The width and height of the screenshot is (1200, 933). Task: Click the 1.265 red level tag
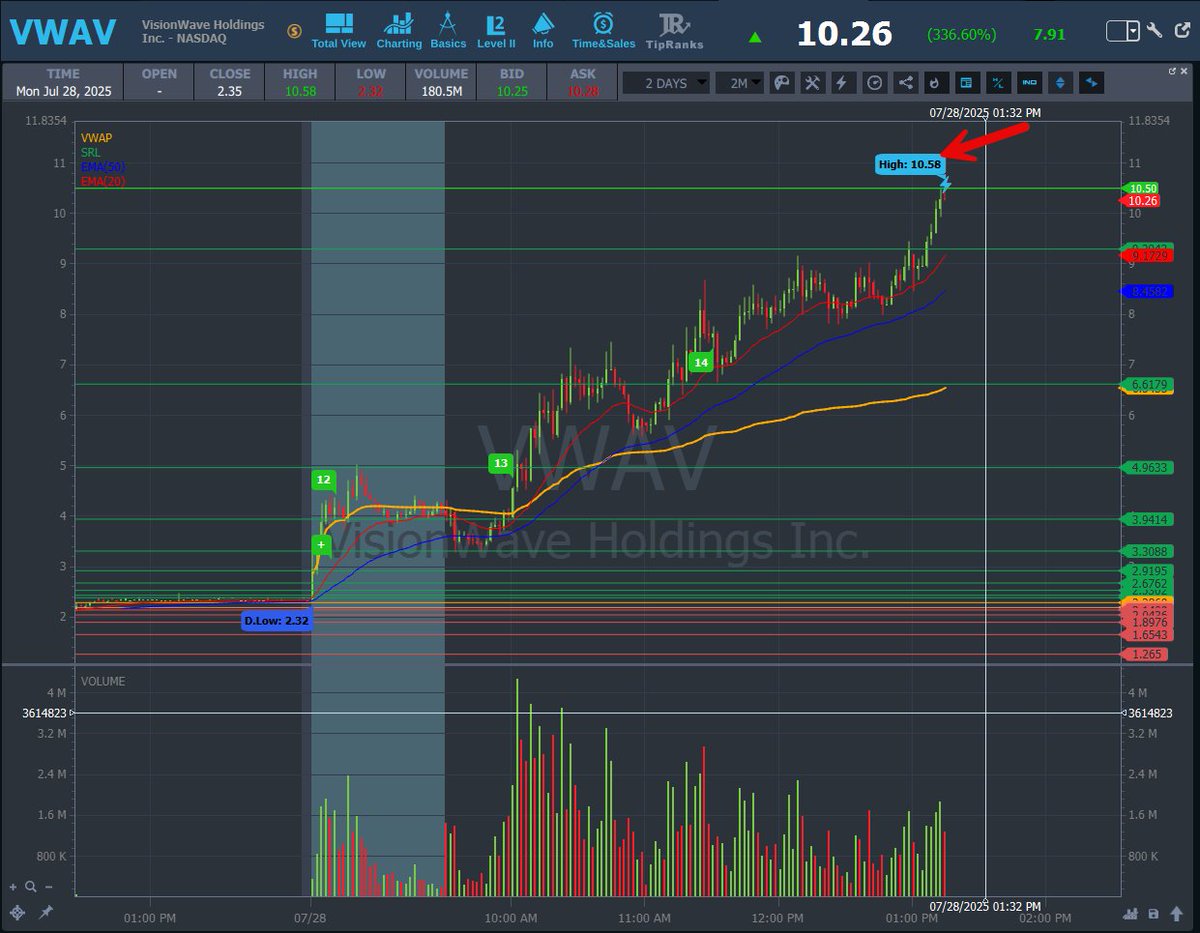tap(1142, 654)
